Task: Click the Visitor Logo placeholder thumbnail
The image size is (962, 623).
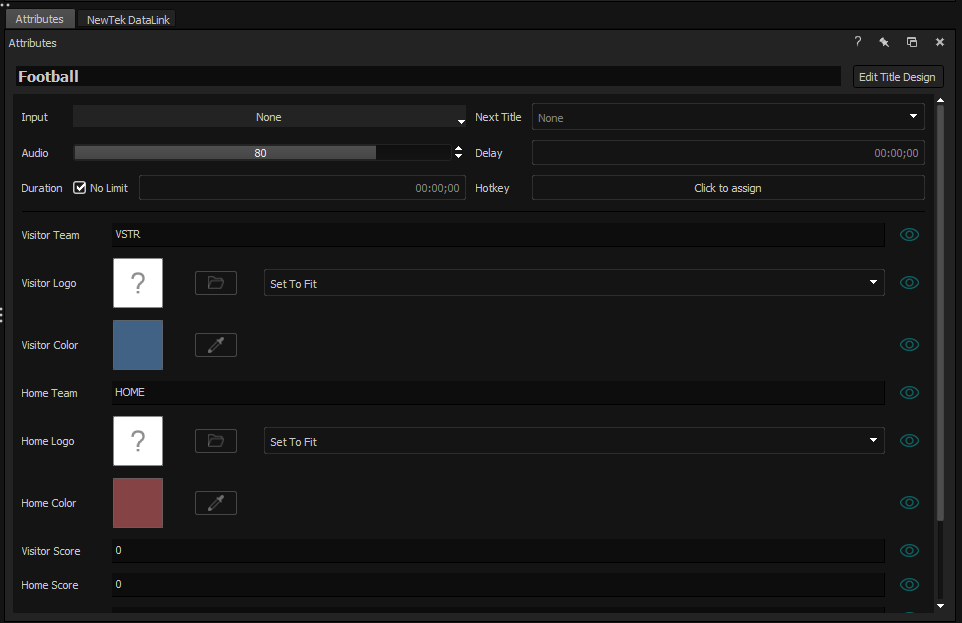Action: [138, 283]
